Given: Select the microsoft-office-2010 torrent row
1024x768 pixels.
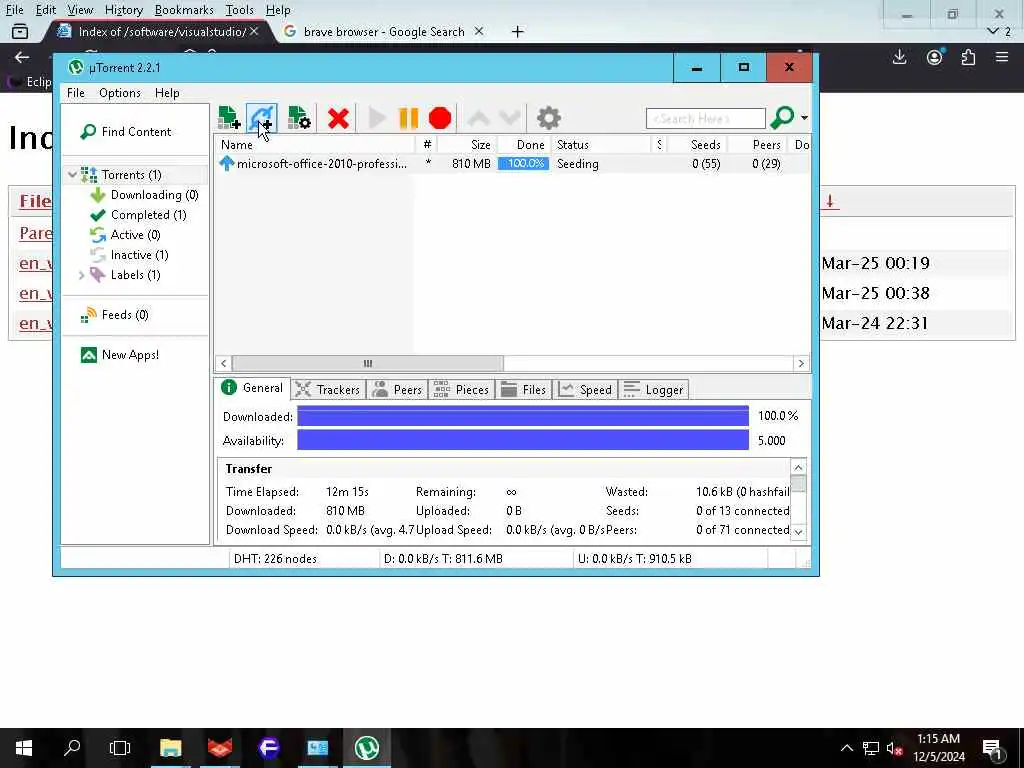Looking at the screenshot, I should tap(512, 164).
